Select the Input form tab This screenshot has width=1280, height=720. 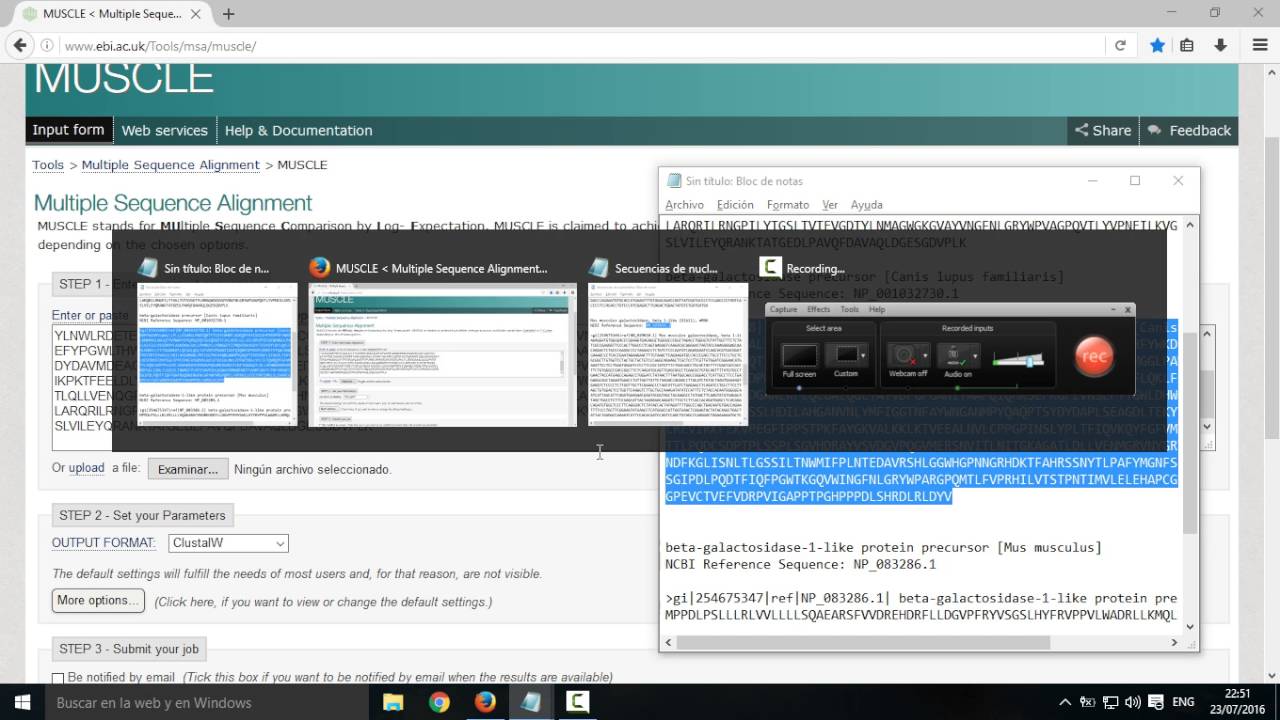point(68,130)
